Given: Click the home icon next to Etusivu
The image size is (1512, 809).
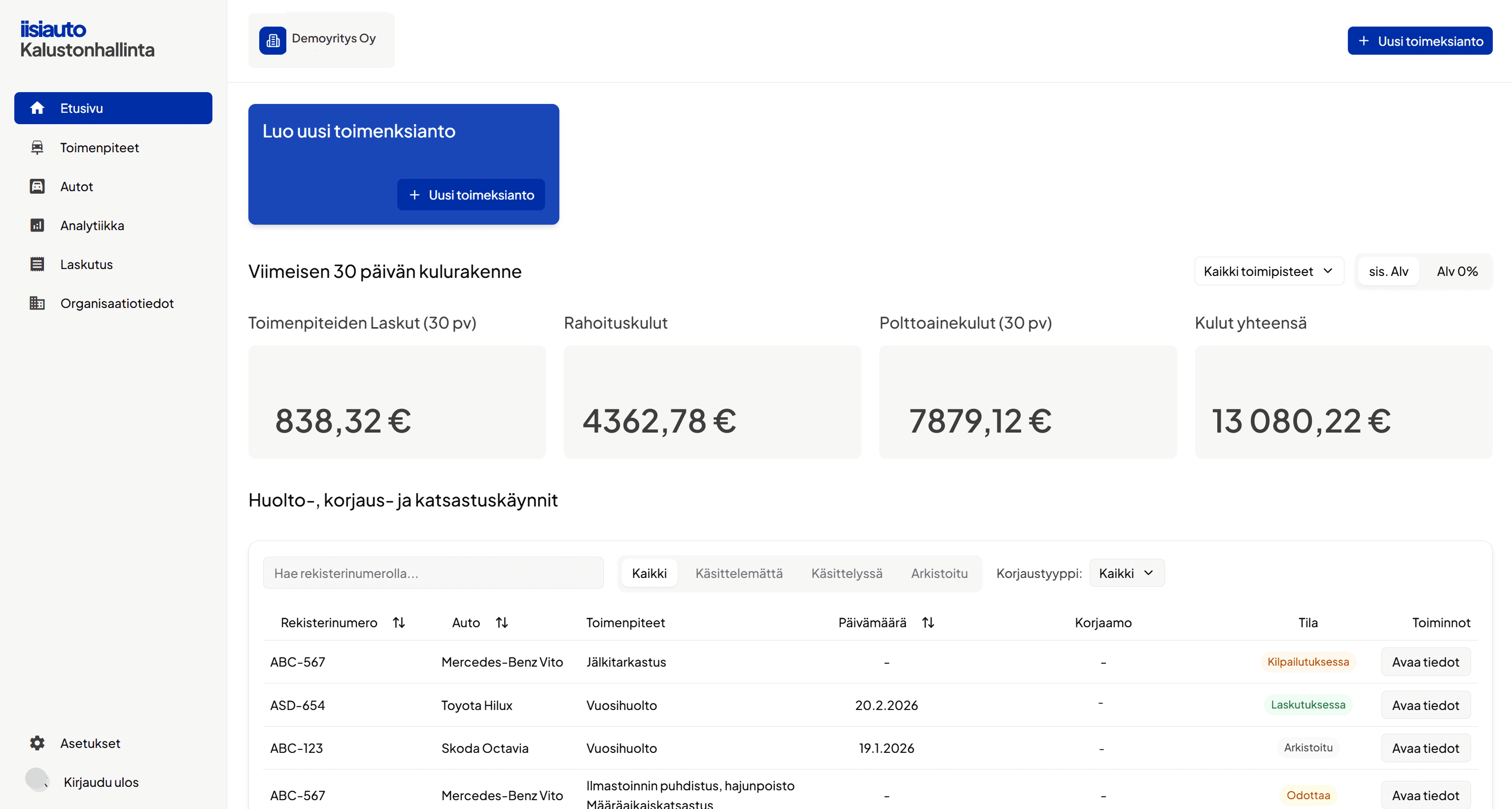Looking at the screenshot, I should [37, 108].
